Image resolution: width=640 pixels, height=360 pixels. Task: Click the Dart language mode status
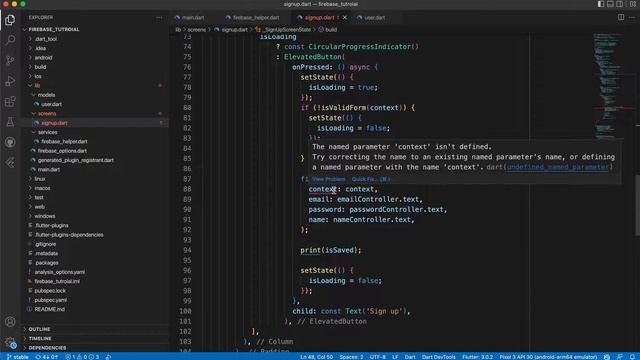[410, 357]
